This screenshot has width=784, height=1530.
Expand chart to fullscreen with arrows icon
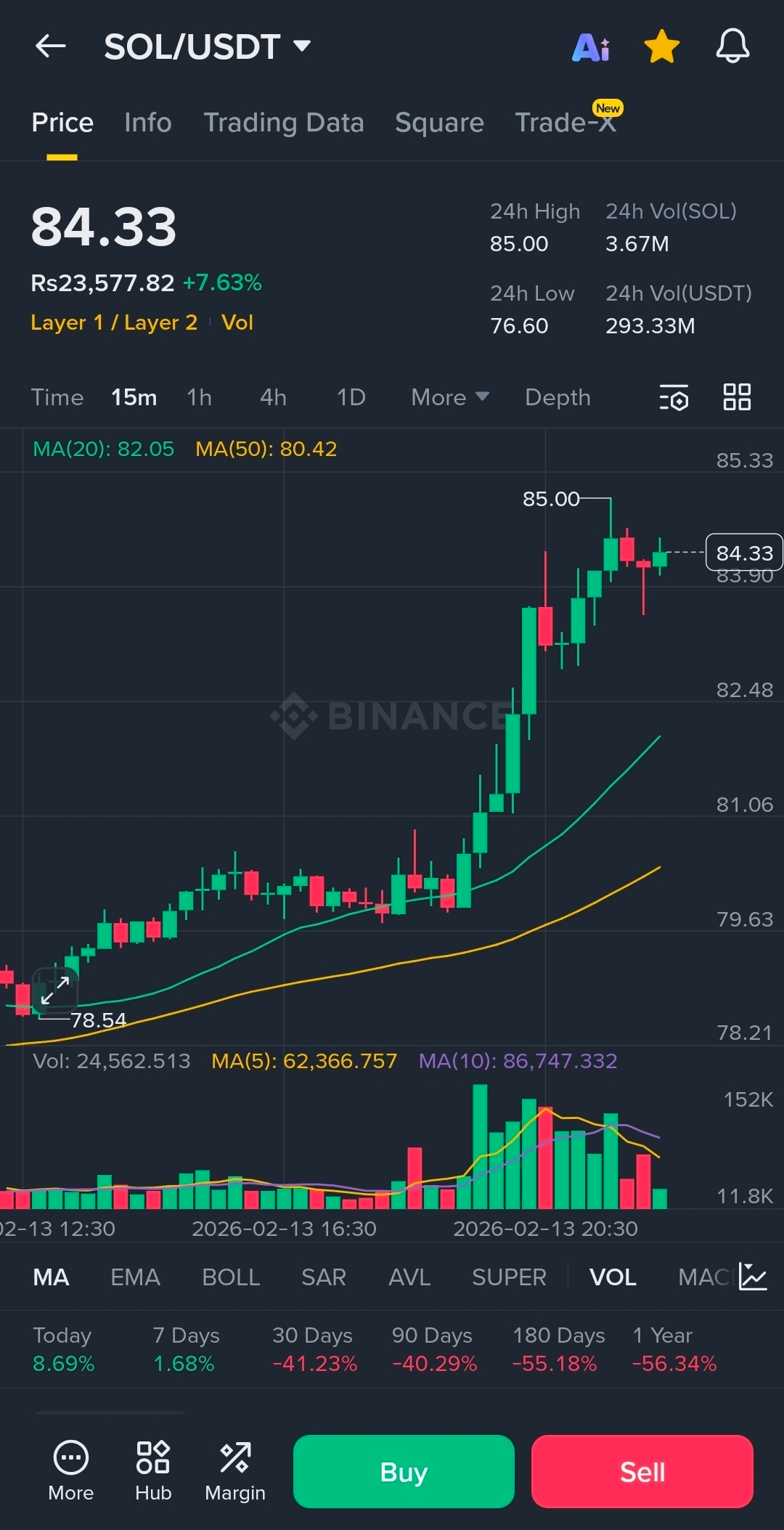55,990
